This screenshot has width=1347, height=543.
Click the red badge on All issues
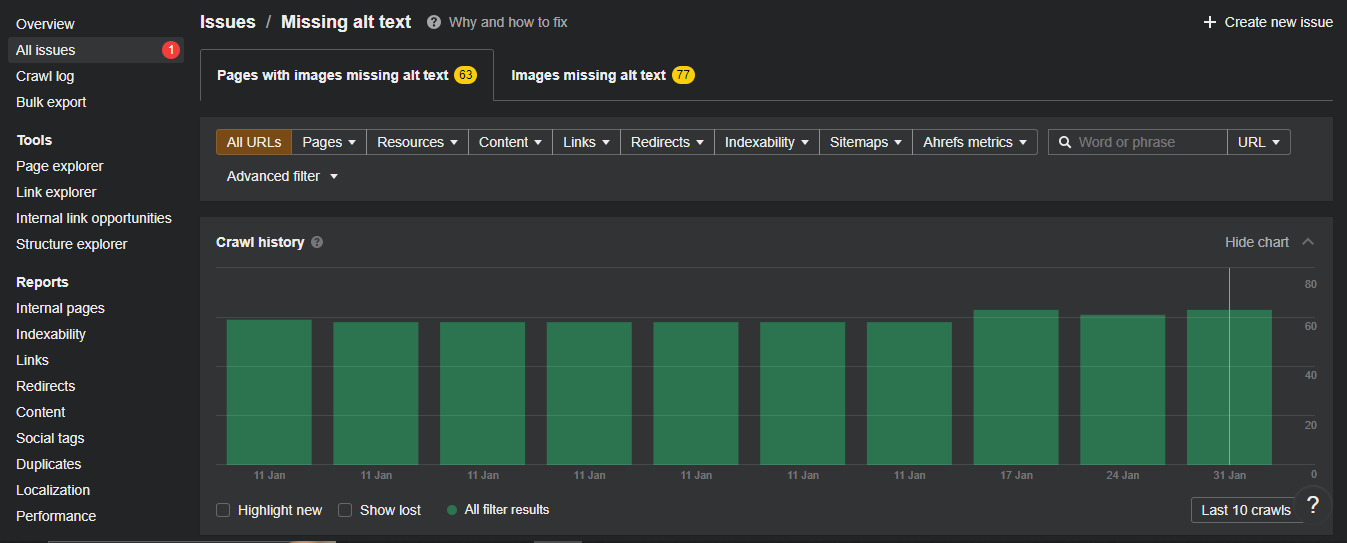tap(171, 50)
